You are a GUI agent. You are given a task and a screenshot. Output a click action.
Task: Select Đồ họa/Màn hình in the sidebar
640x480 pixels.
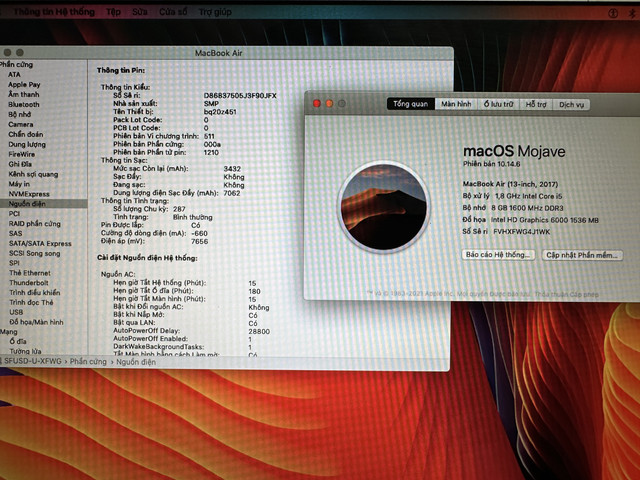[x=36, y=322]
